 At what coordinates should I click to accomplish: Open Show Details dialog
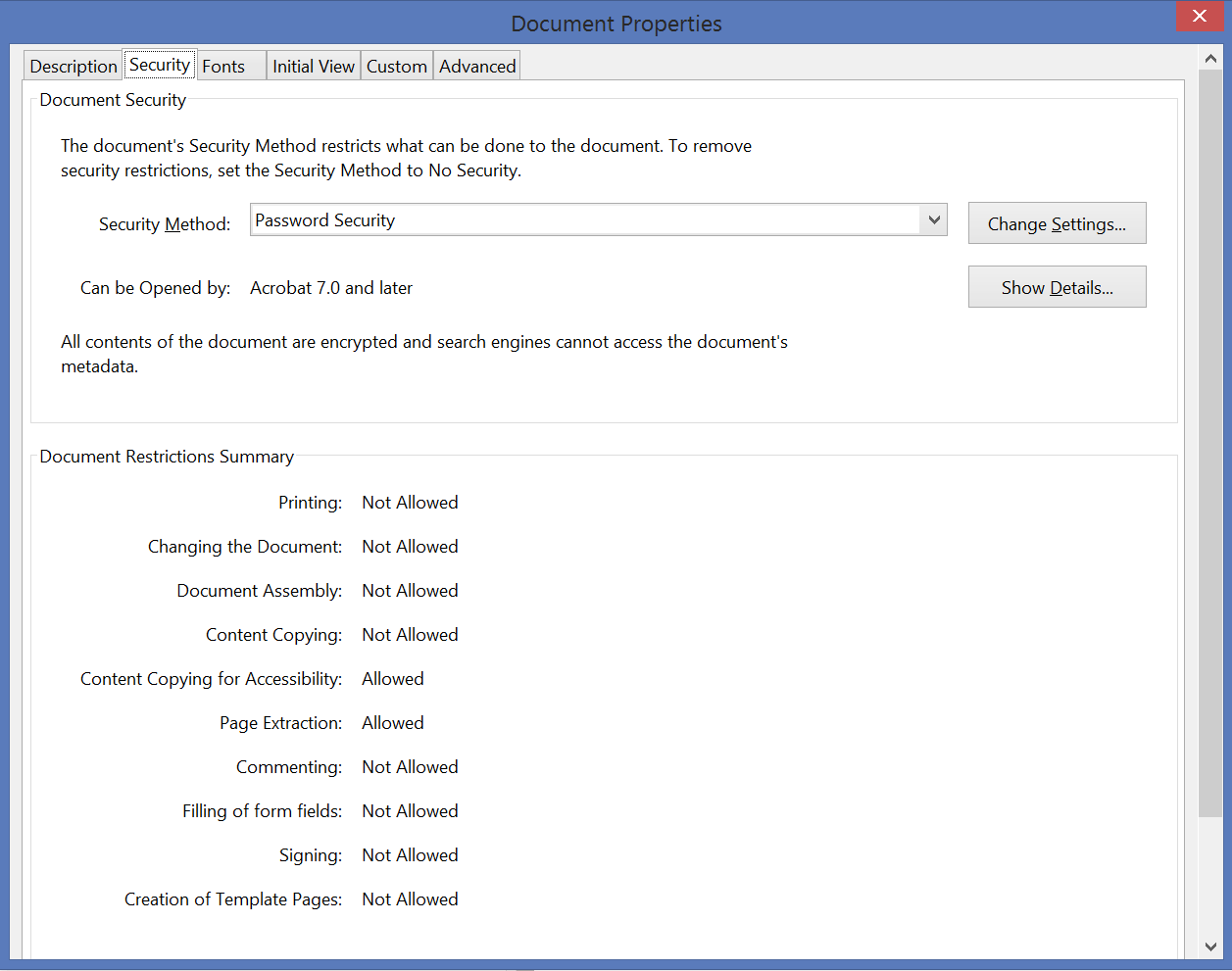click(x=1057, y=286)
